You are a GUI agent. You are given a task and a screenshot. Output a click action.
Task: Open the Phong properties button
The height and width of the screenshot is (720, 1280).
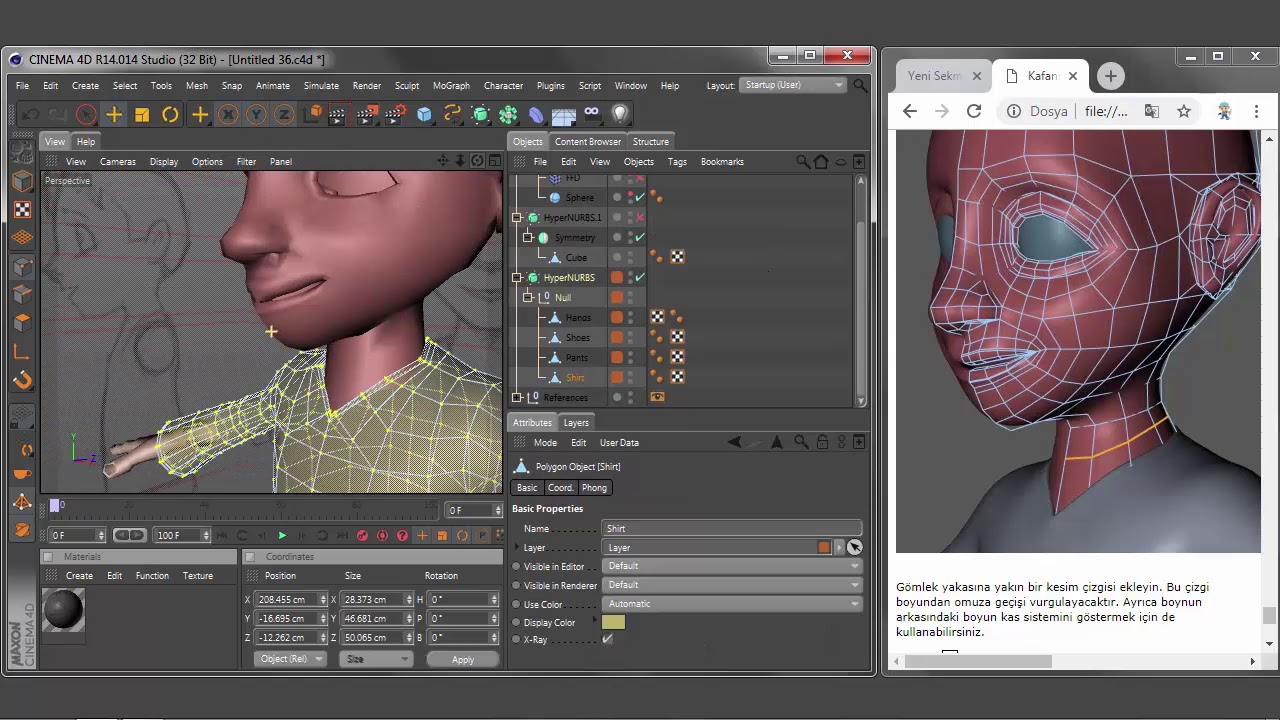(x=594, y=488)
